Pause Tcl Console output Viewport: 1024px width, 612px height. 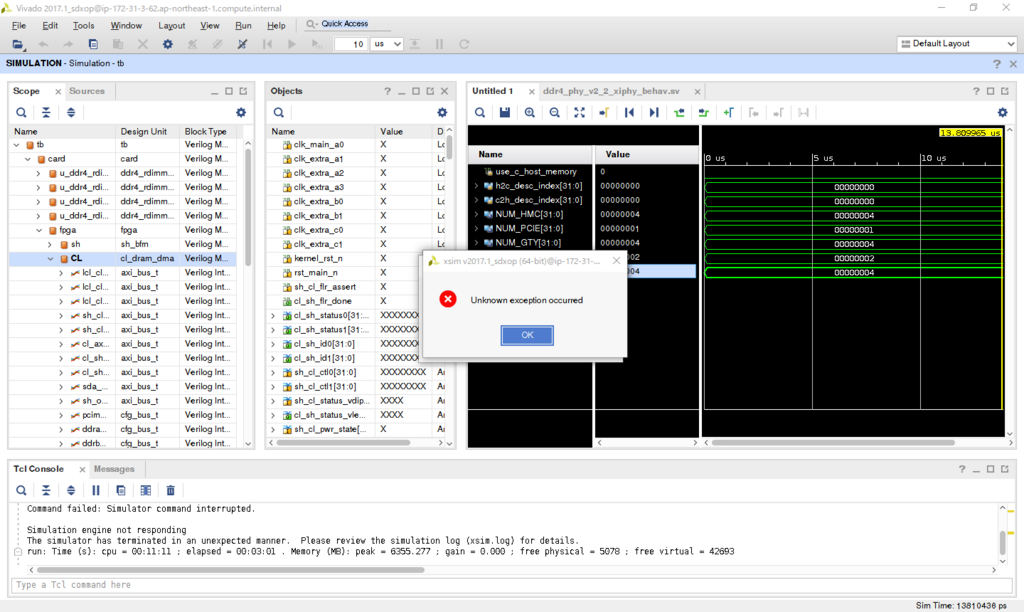pos(95,490)
